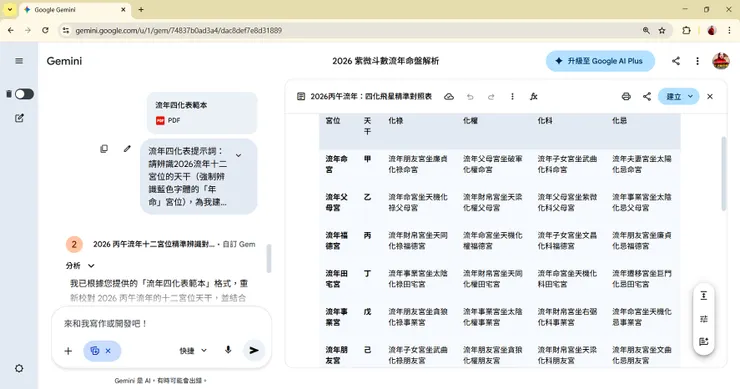
Task: Select the 流年父母宮 row label
Action: [336, 202]
